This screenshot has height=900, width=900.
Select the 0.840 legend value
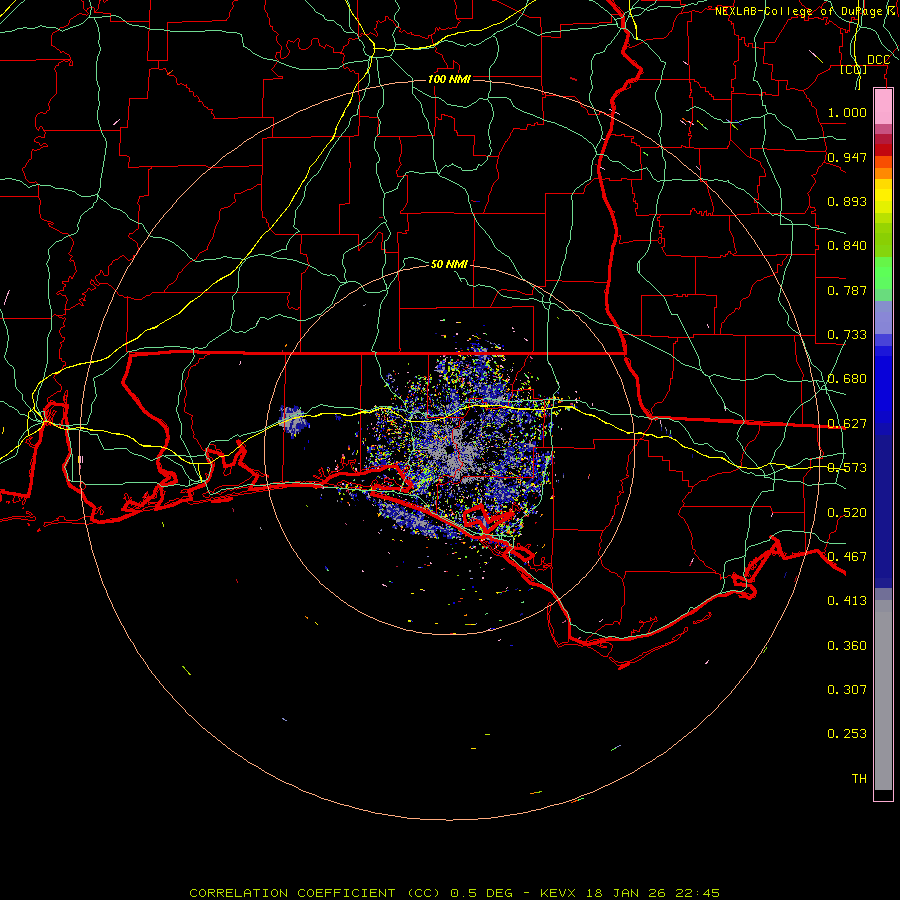[847, 246]
